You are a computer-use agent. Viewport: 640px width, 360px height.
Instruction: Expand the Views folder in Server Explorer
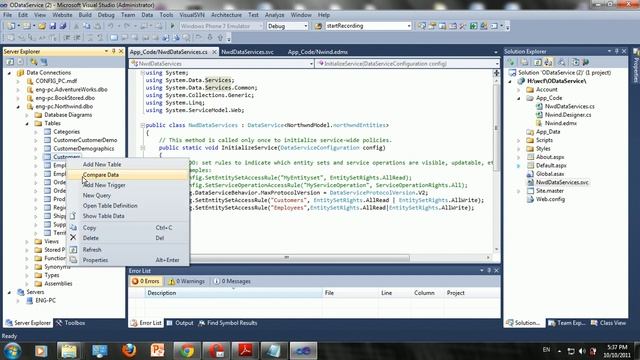(27, 242)
